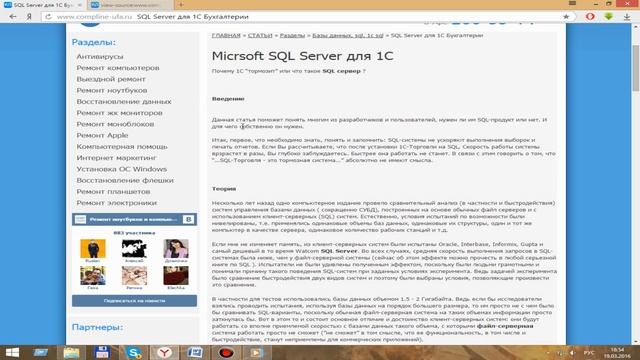Open the browser menu hamburger icon
Image resolution: width=640 pixels, height=360 pixels.
[572, 4]
